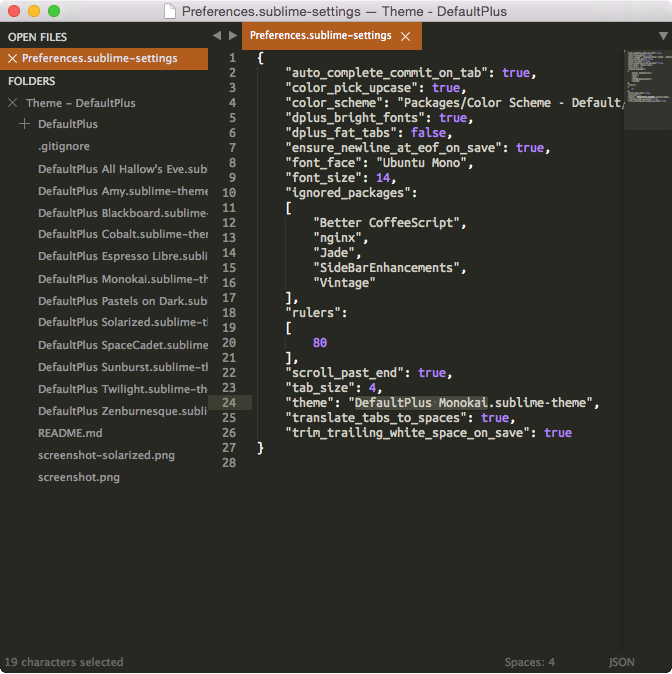672x674 pixels.
Task: Click the "SideBarEnhancements" entry
Action: coord(387,268)
